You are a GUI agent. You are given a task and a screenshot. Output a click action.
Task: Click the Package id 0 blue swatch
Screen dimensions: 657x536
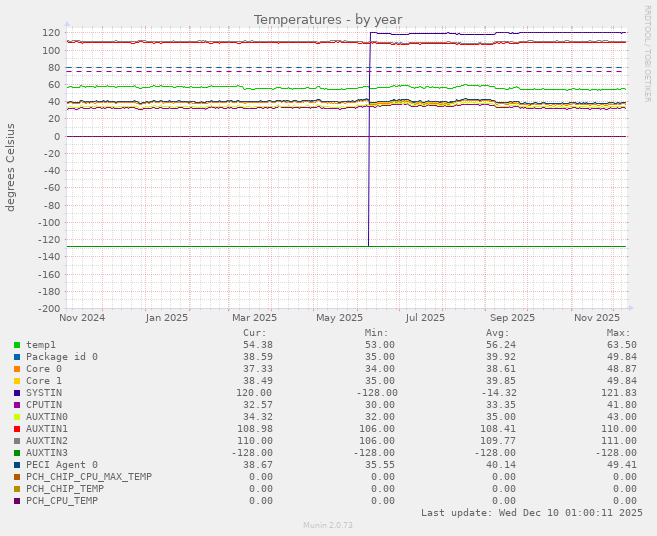point(17,357)
